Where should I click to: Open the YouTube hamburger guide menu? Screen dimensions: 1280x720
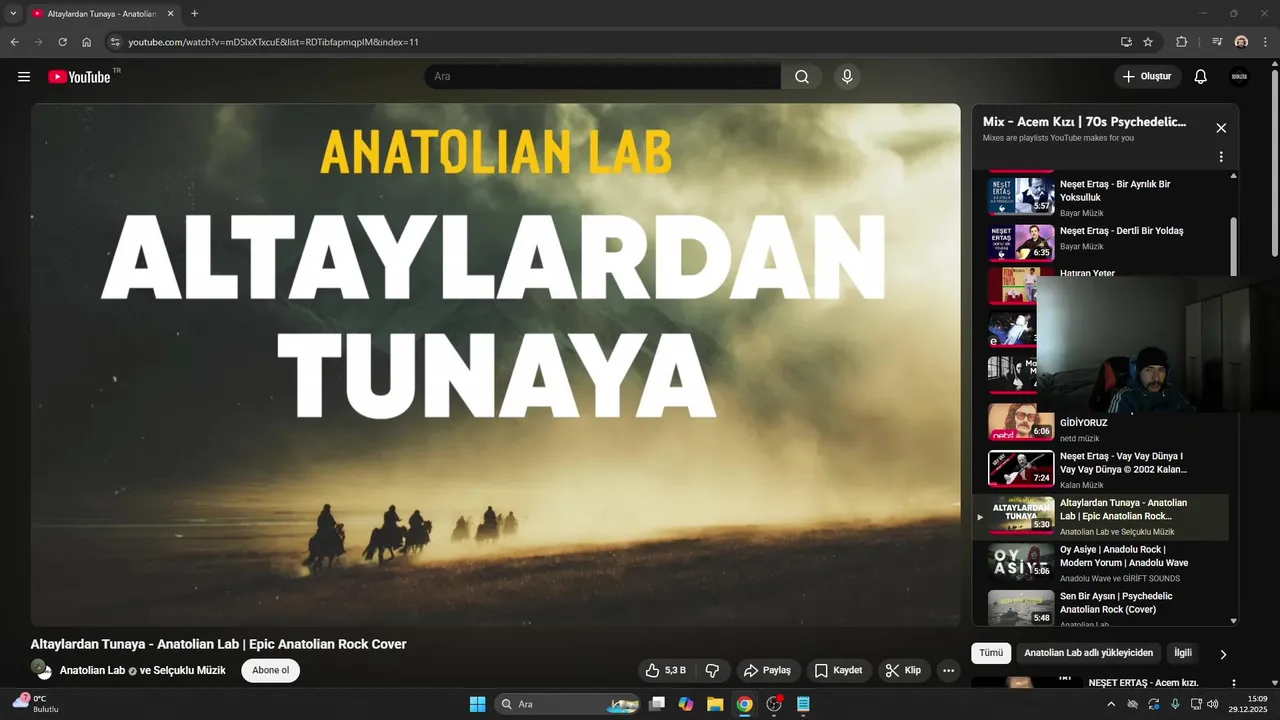coord(24,77)
